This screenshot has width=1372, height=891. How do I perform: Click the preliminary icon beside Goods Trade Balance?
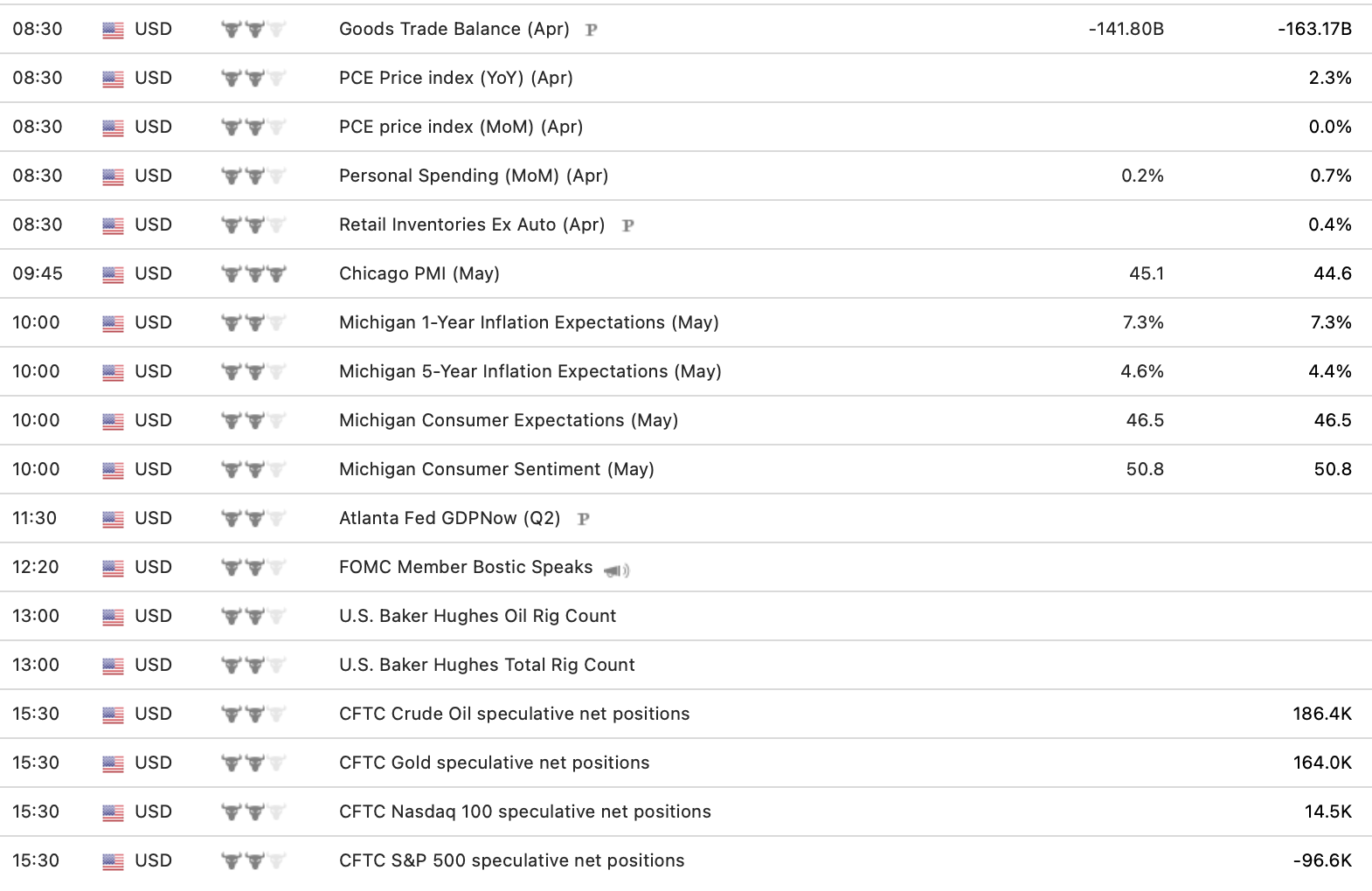point(592,30)
